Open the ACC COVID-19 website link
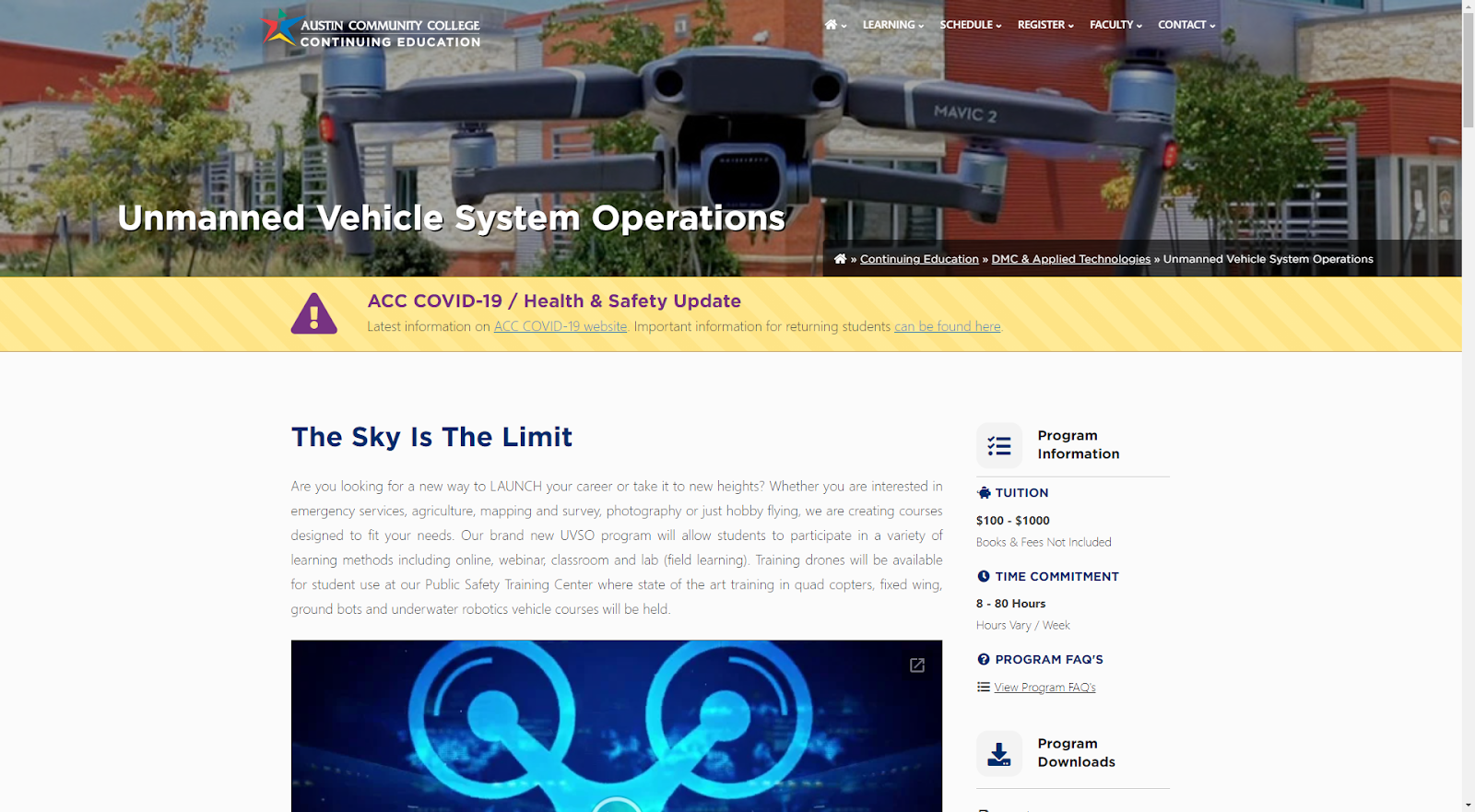Image resolution: width=1475 pixels, height=812 pixels. tap(560, 326)
